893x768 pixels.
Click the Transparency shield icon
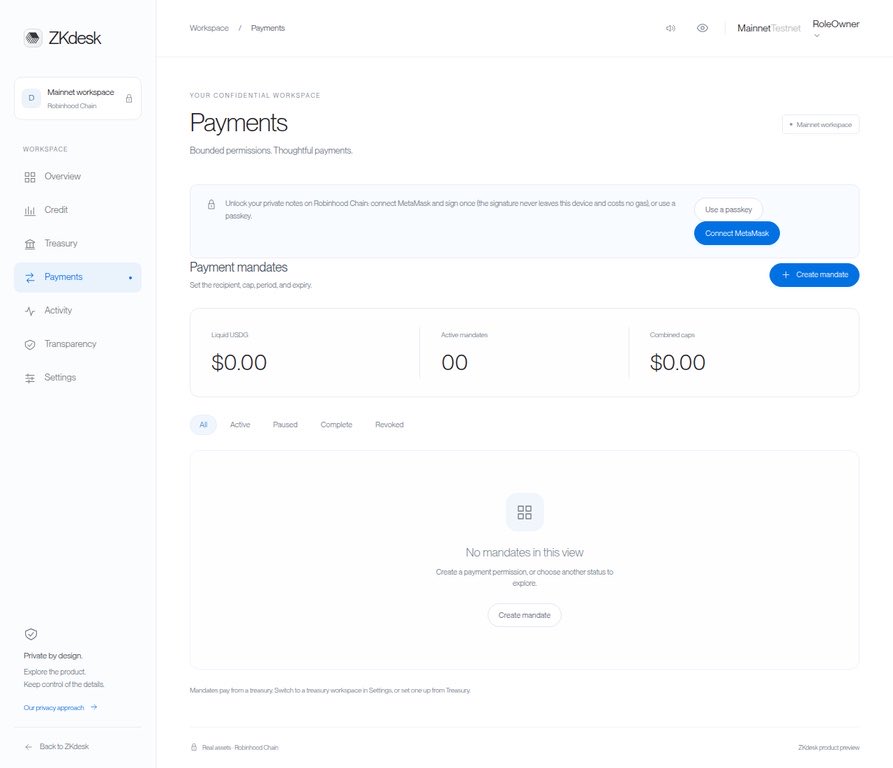pyautogui.click(x=30, y=344)
